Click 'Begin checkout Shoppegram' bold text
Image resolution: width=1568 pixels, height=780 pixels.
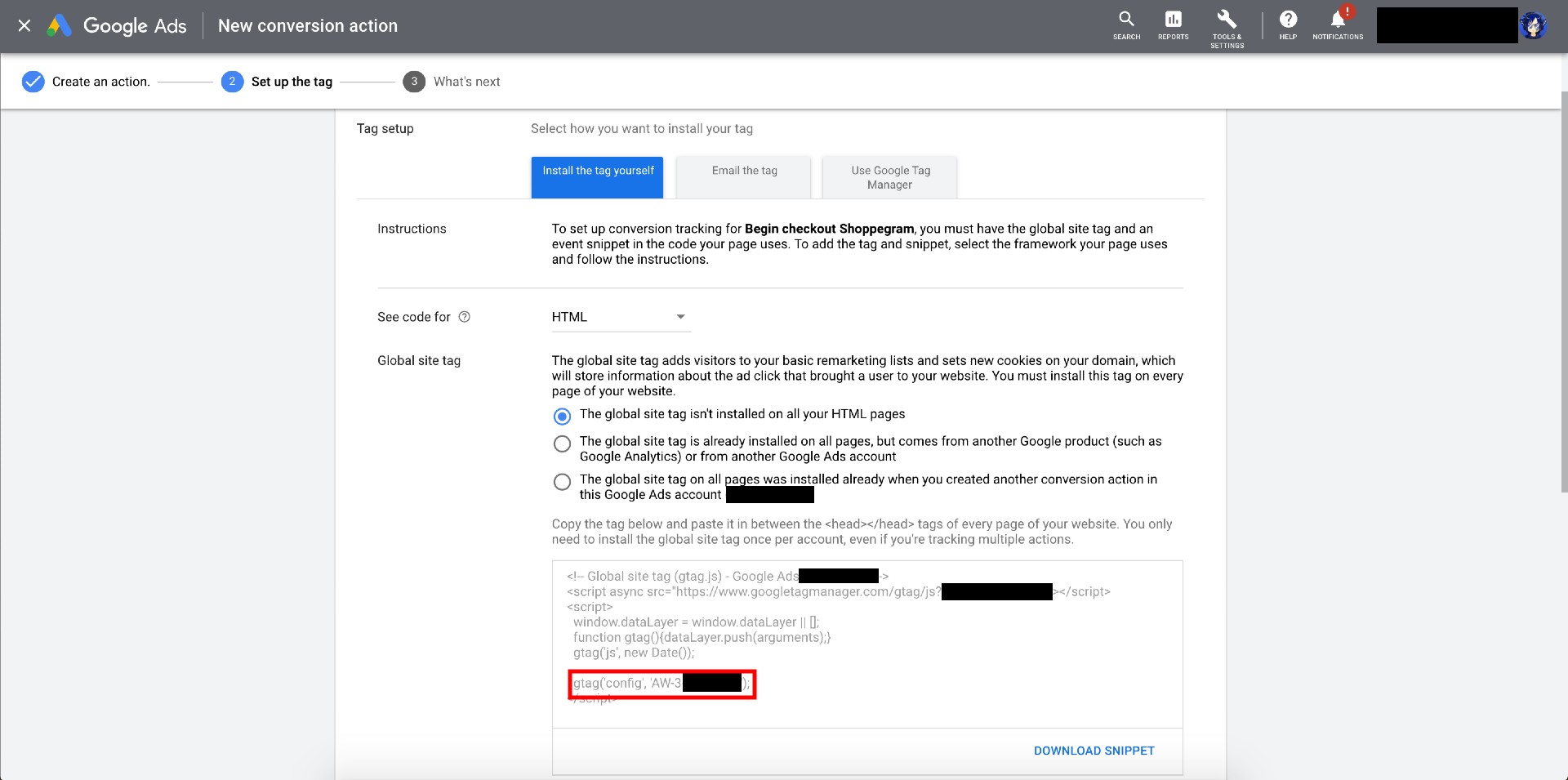[829, 229]
